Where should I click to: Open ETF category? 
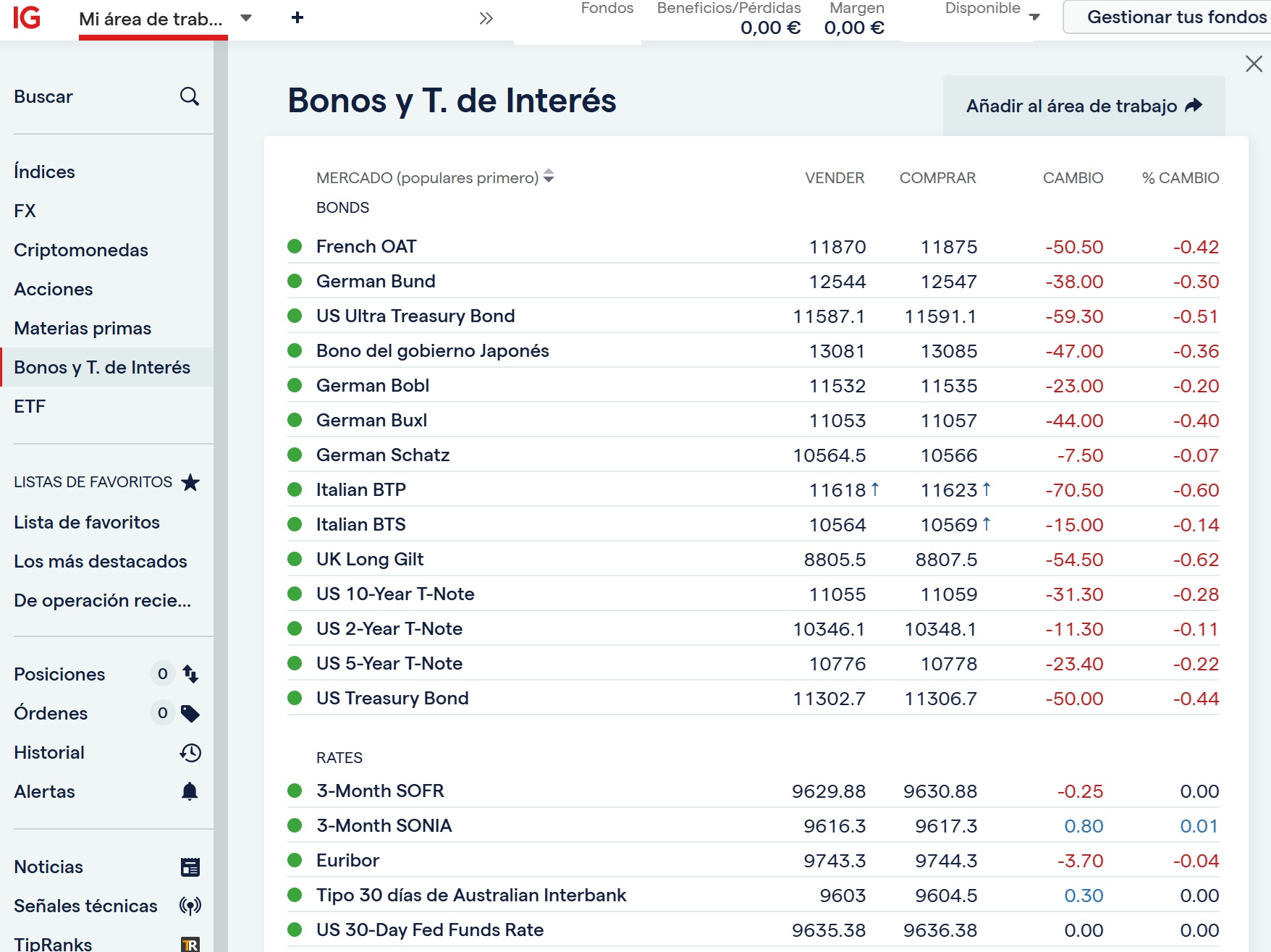point(30,406)
